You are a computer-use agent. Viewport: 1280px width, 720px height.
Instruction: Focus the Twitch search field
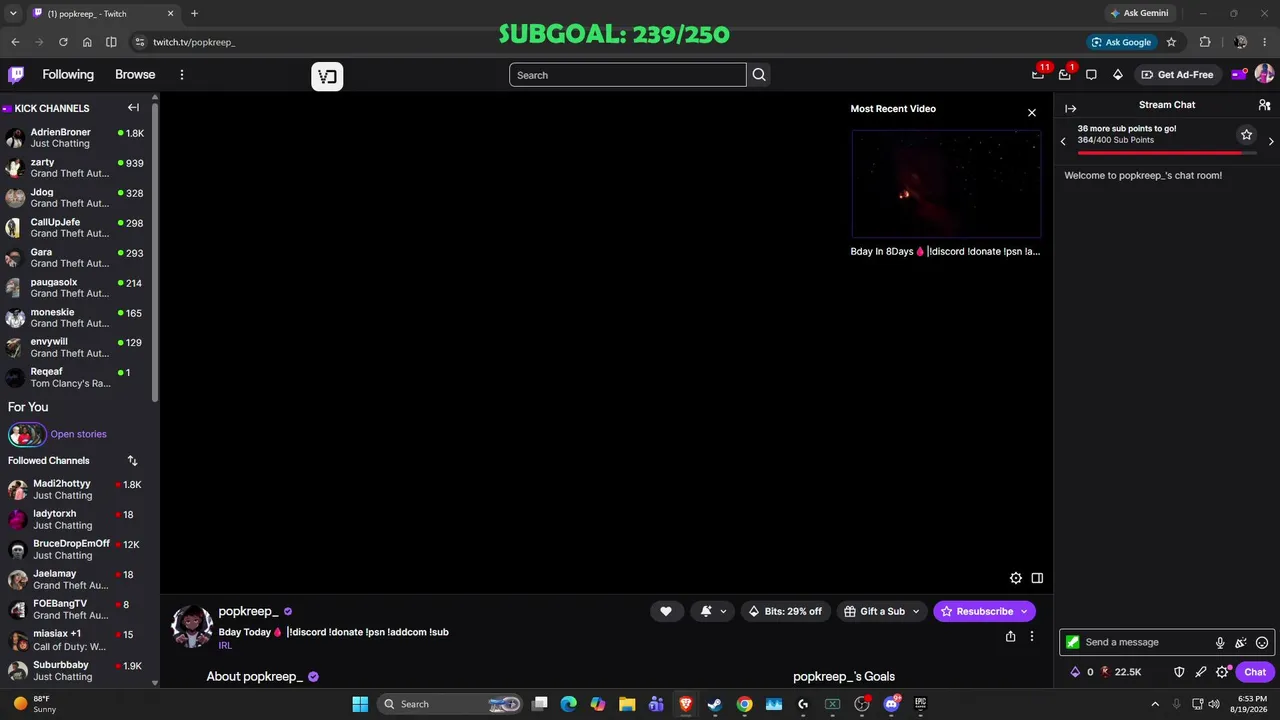(628, 75)
